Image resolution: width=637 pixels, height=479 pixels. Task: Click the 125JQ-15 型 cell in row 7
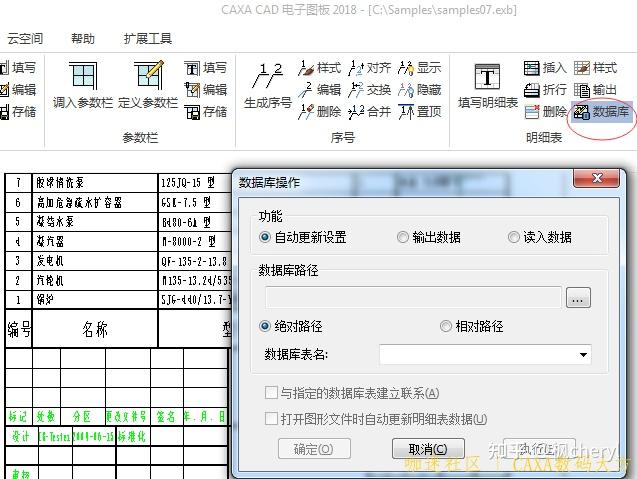[194, 183]
